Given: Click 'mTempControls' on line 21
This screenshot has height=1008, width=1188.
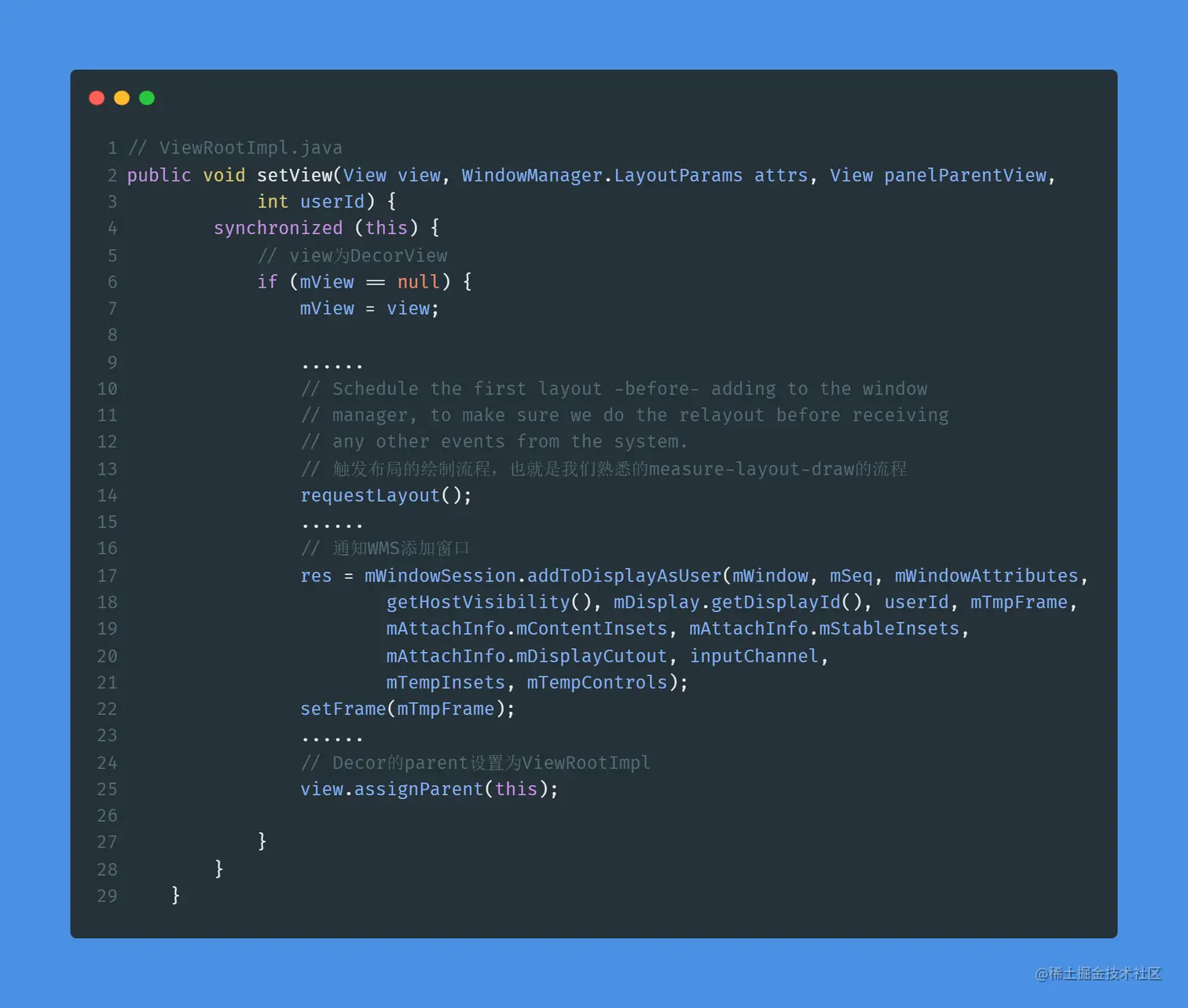Looking at the screenshot, I should (597, 683).
